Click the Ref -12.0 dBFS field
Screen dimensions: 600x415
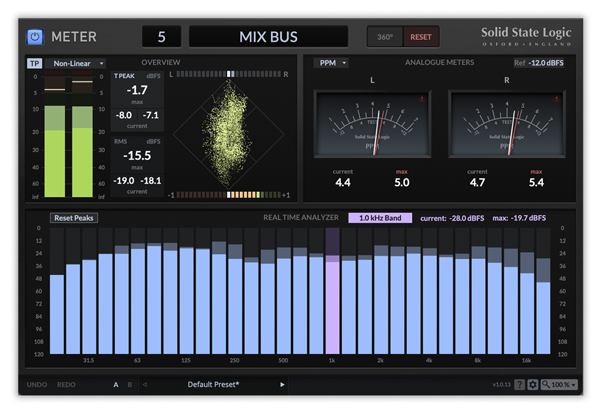pos(539,63)
